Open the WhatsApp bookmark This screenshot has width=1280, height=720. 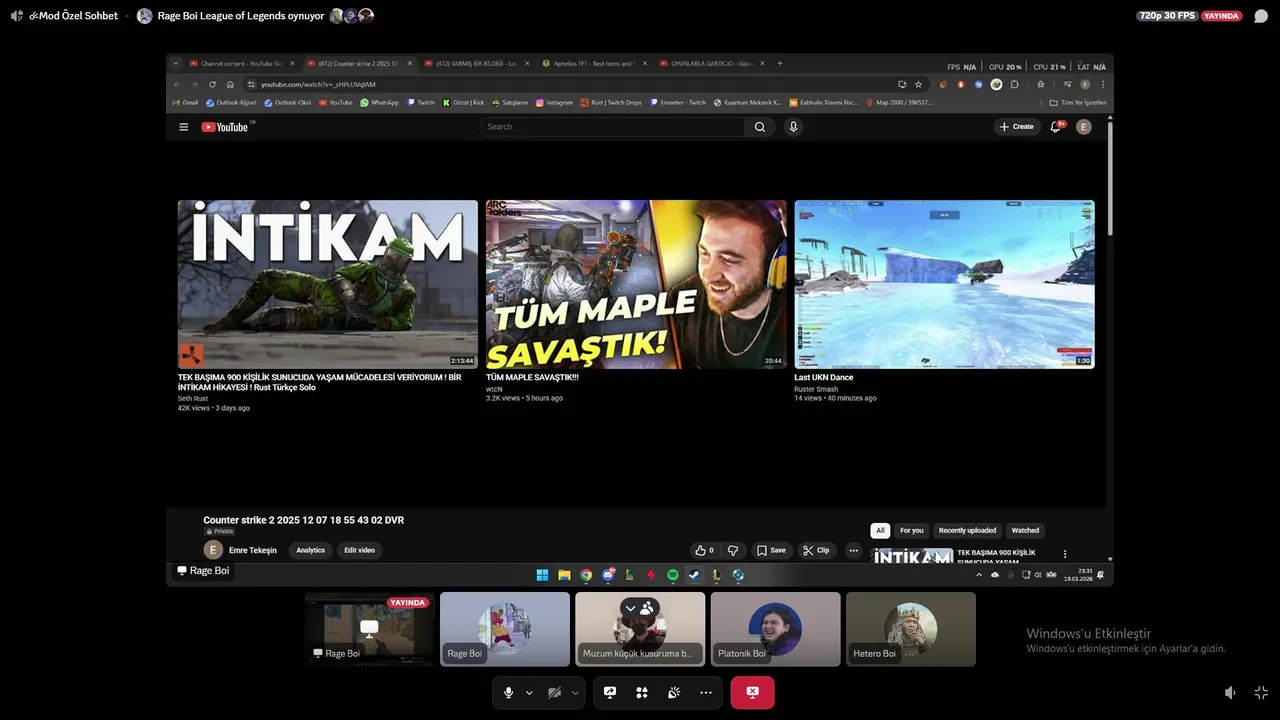pos(379,102)
